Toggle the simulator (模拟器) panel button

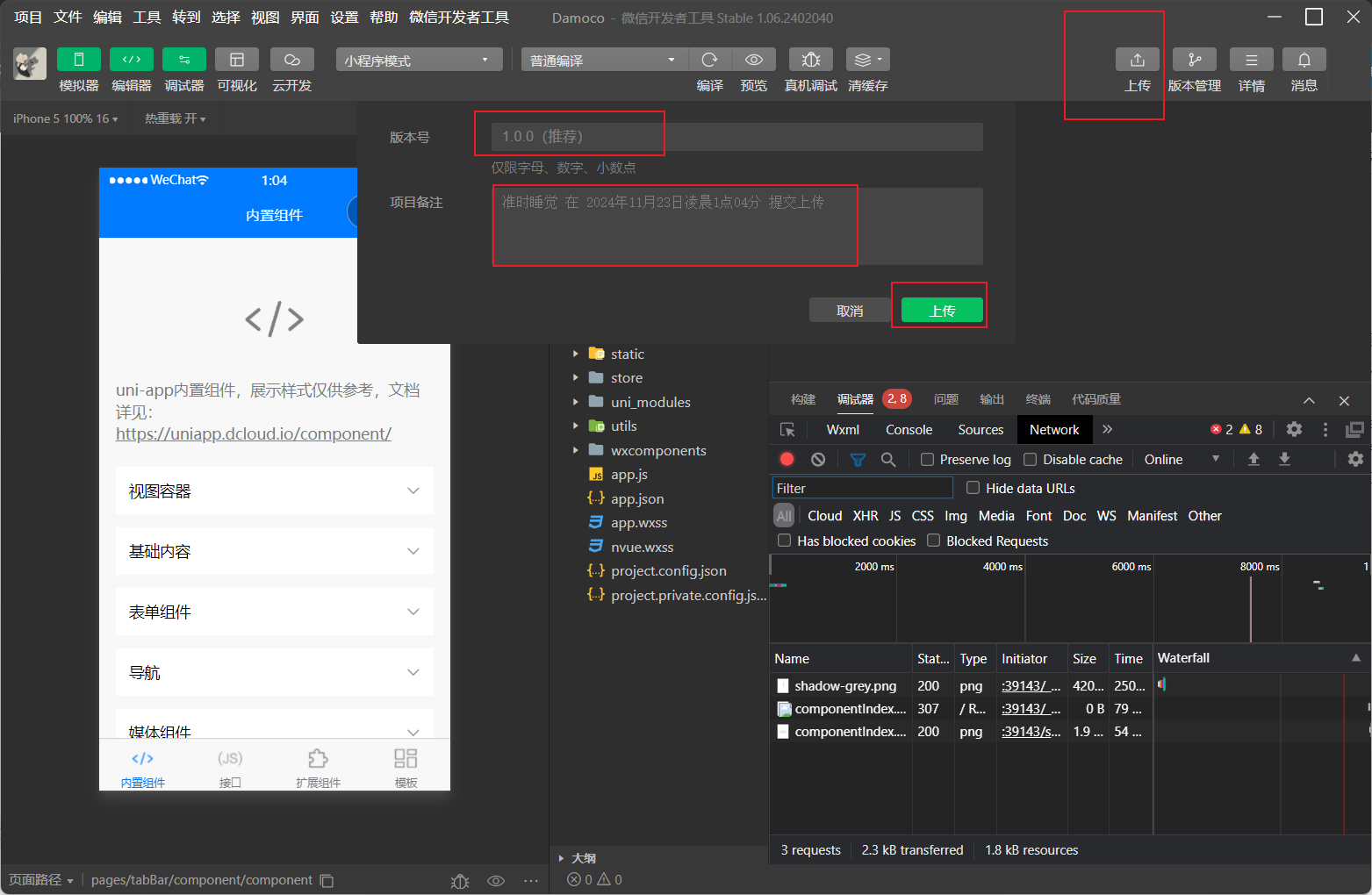pyautogui.click(x=79, y=60)
